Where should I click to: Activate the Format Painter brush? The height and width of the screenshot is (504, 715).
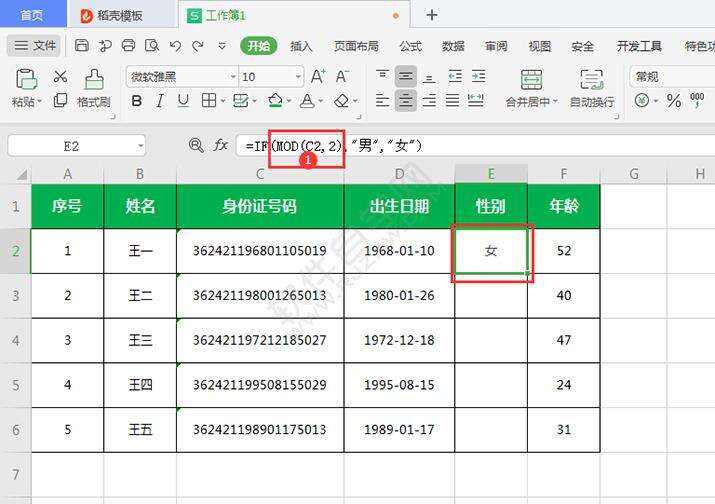(x=94, y=79)
